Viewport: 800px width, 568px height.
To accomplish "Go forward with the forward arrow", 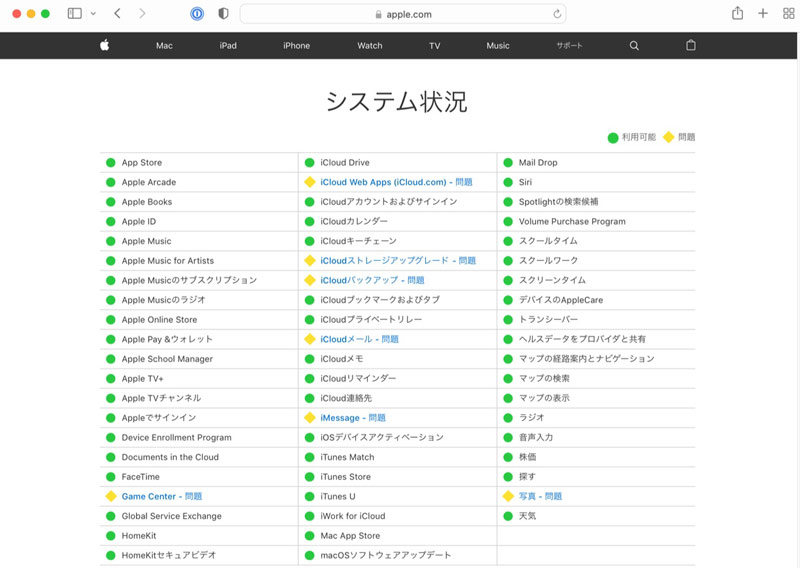I will click(x=142, y=13).
